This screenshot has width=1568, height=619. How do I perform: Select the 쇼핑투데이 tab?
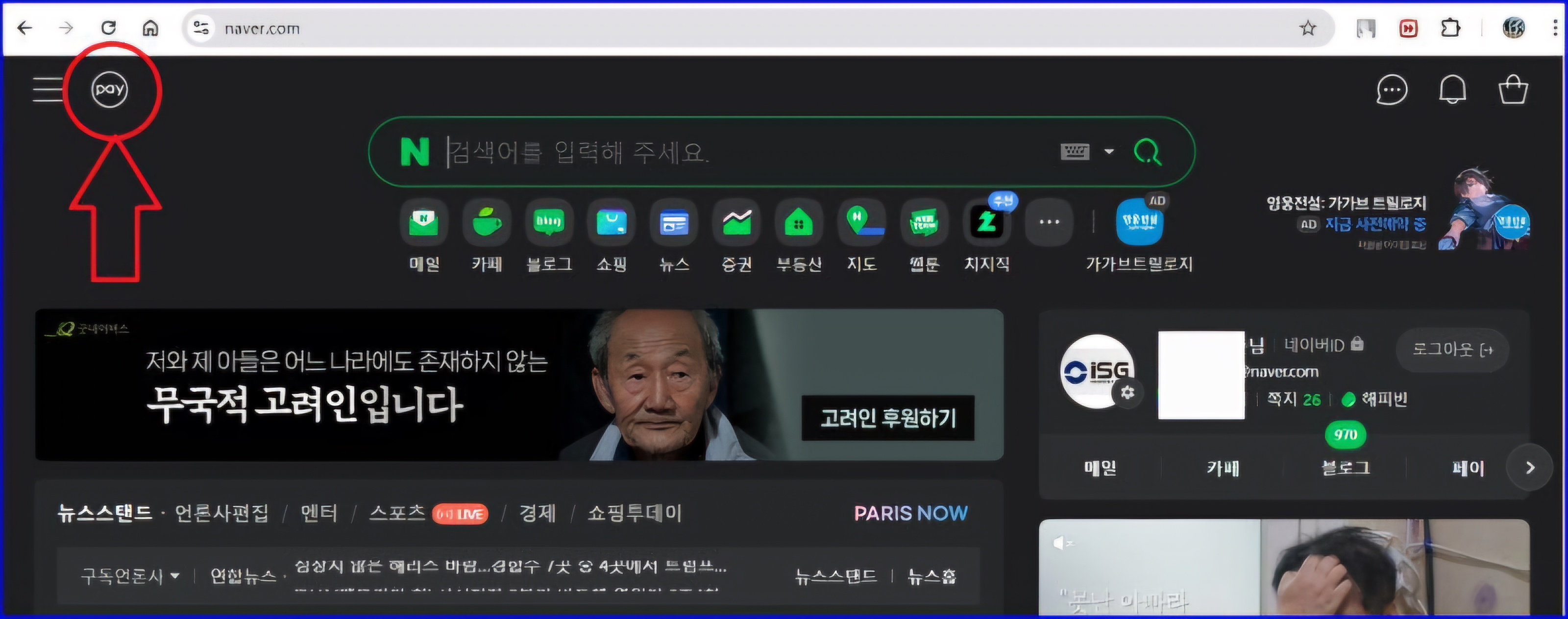coord(634,513)
